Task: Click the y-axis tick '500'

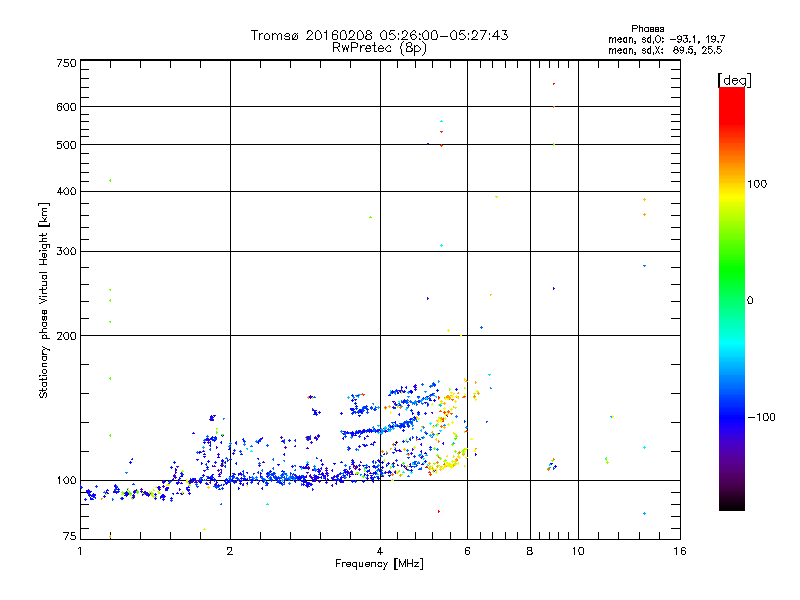Action: point(67,145)
